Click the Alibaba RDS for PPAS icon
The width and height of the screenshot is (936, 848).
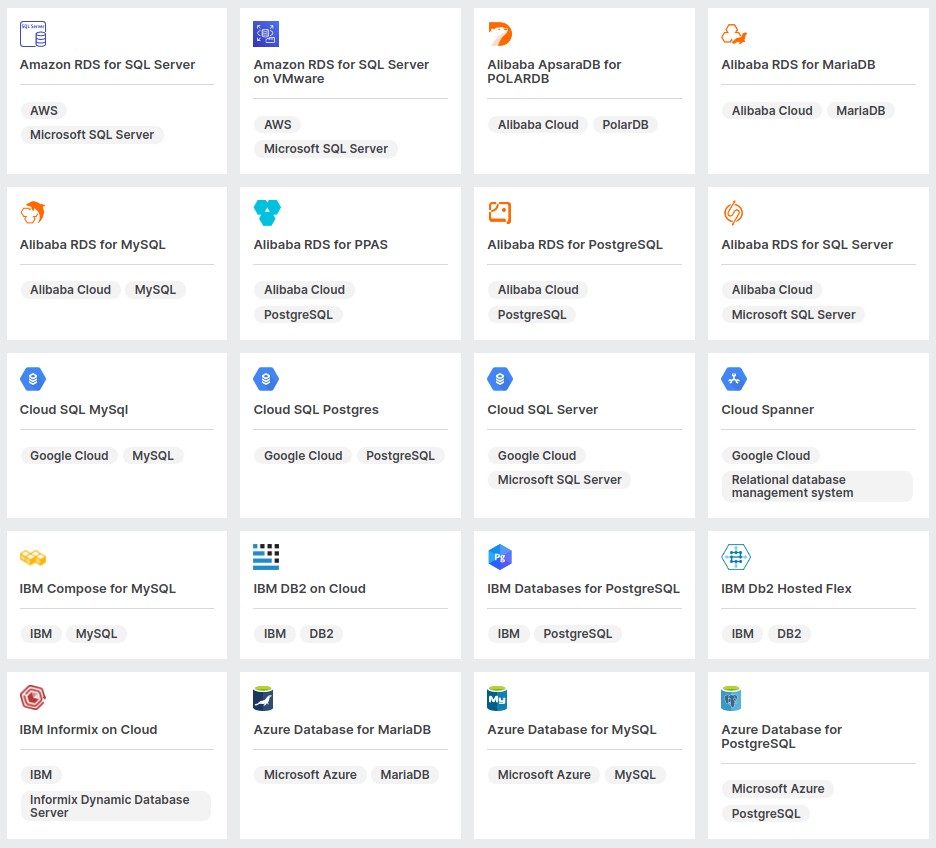pyautogui.click(x=267, y=213)
